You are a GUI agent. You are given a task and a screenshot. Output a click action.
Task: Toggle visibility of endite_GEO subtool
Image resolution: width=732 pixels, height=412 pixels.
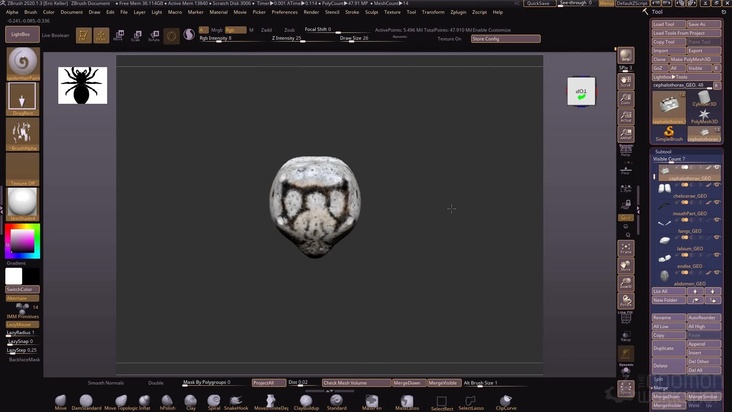(717, 255)
